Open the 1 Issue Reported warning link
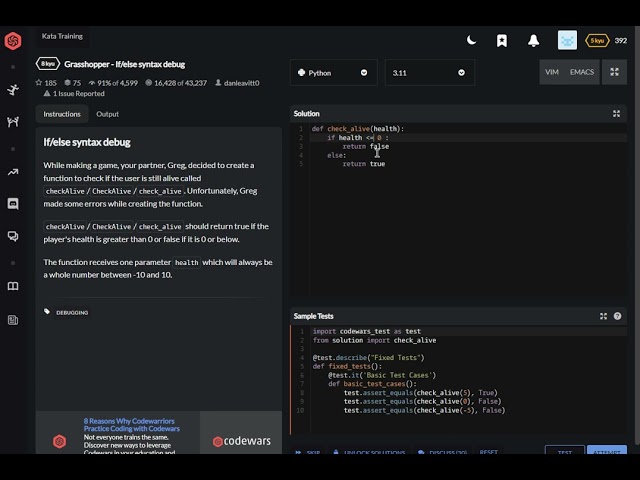The height and width of the screenshot is (480, 640). 74,93
